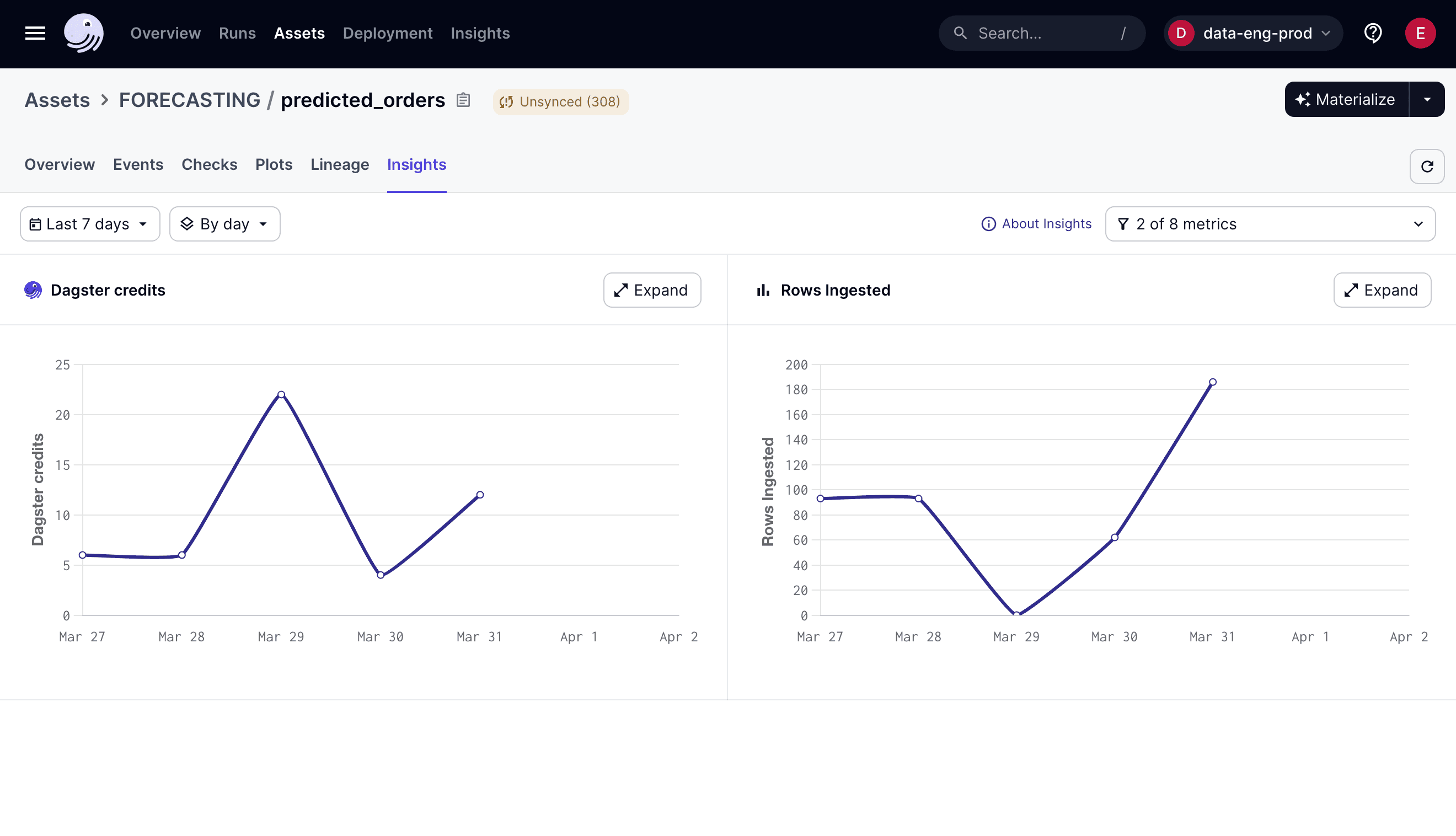The height and width of the screenshot is (836, 1456).
Task: Copy the asset name using clipboard icon
Action: [463, 100]
